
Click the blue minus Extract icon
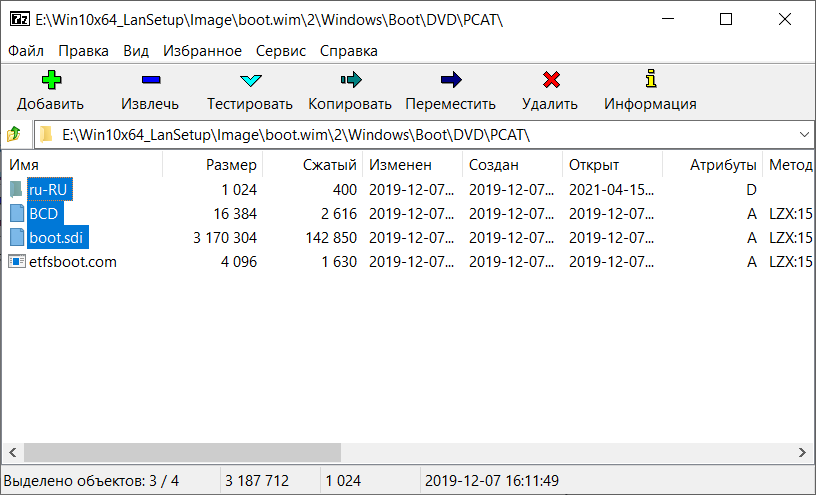[151, 80]
